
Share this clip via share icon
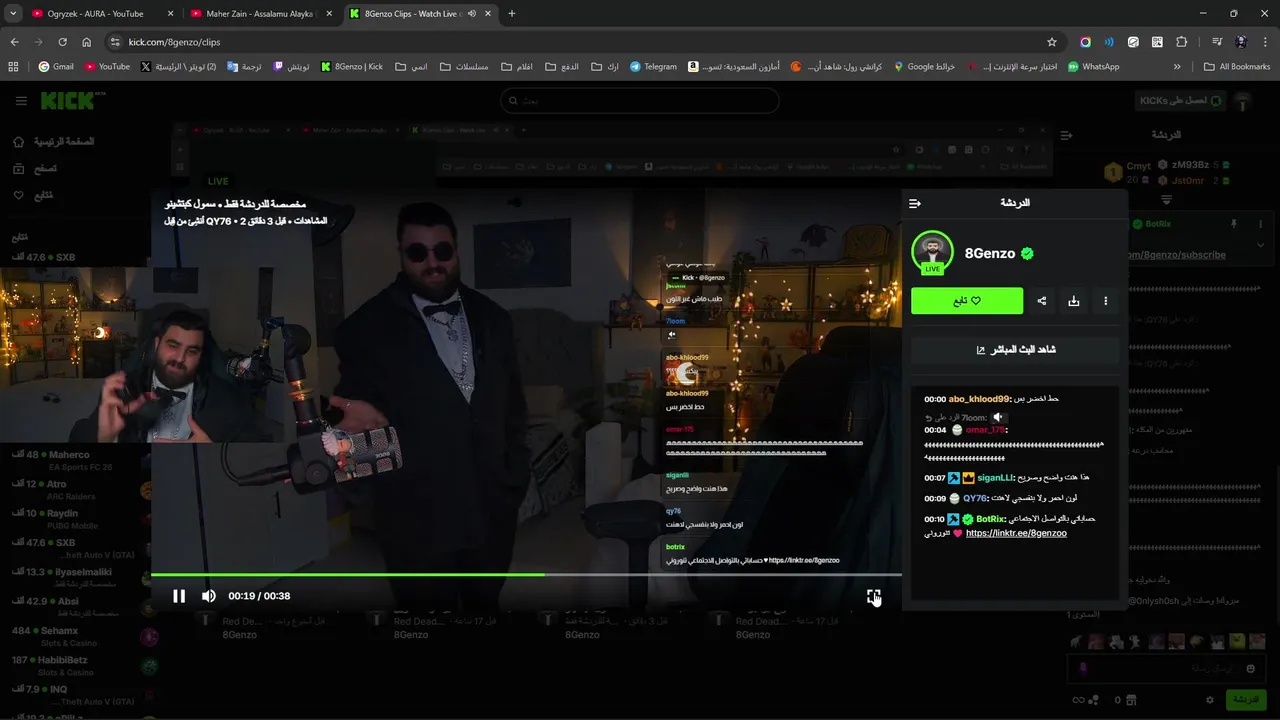[1042, 301]
